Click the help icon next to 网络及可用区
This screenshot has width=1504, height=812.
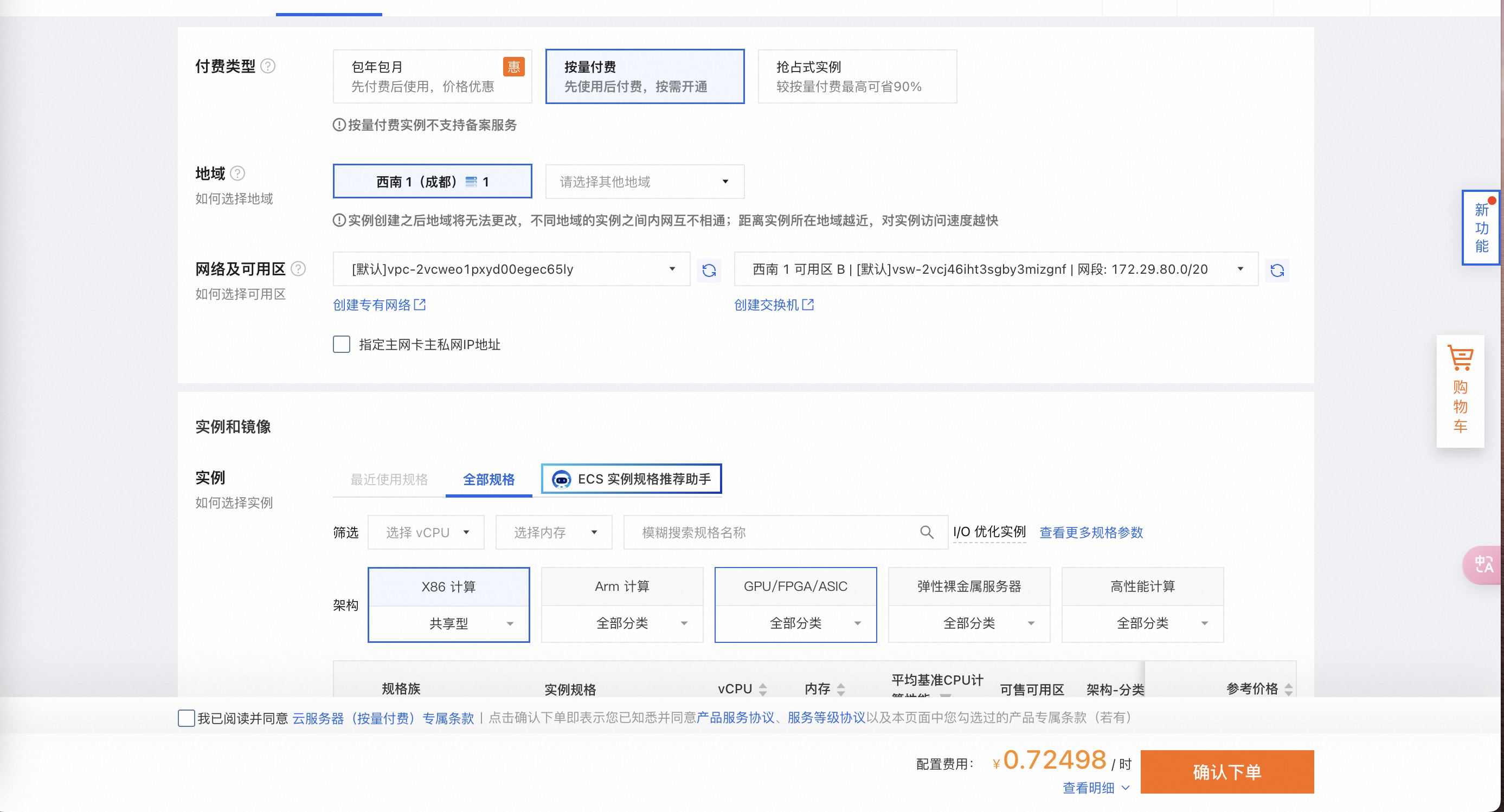298,269
